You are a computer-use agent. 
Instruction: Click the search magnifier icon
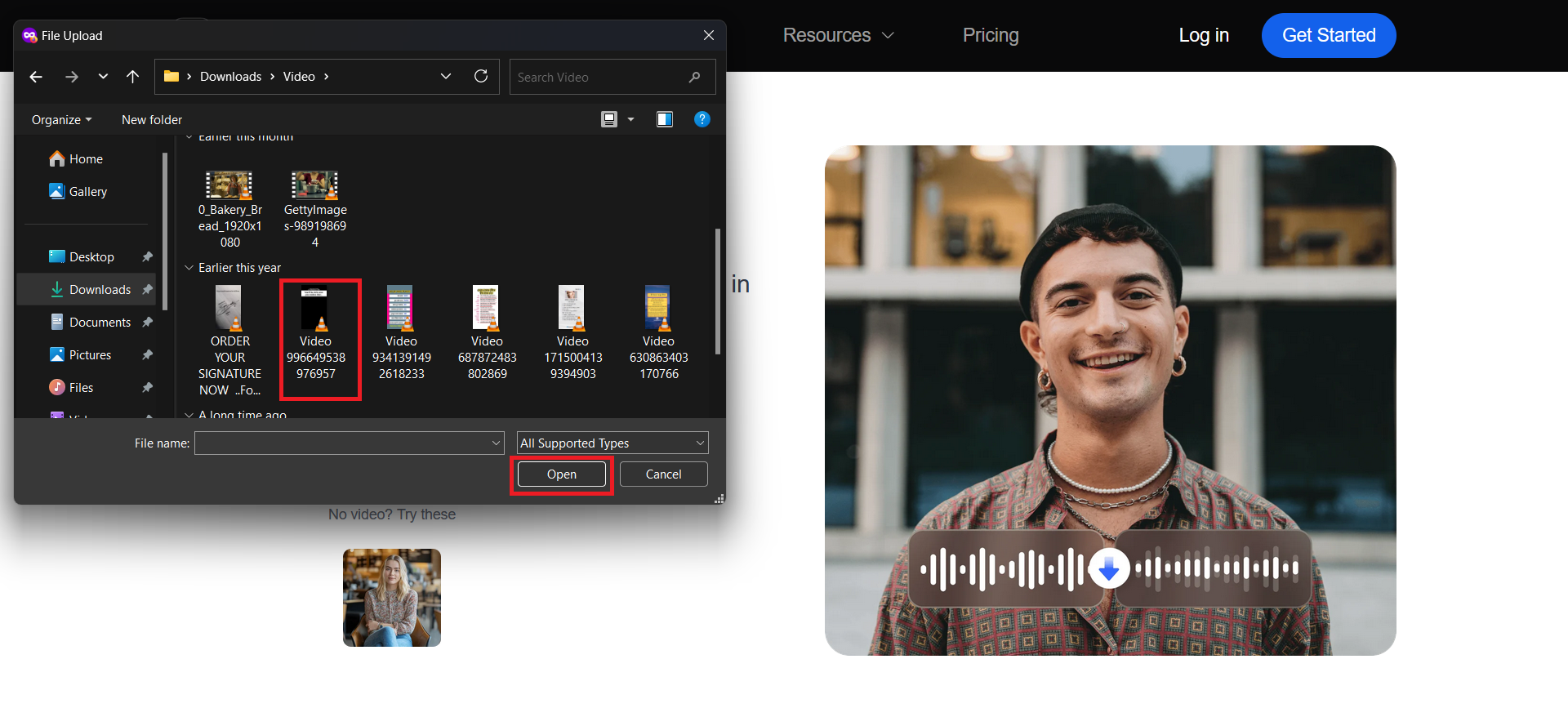[694, 77]
